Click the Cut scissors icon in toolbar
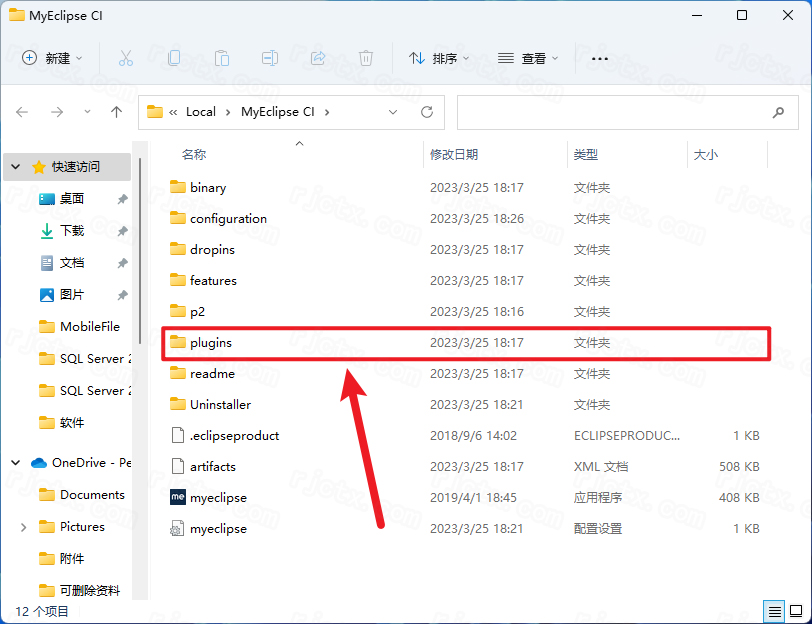812x624 pixels. [125, 58]
